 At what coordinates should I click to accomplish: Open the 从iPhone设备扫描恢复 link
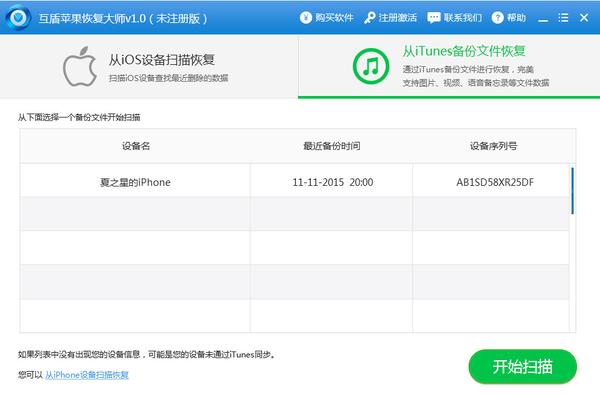[87, 375]
